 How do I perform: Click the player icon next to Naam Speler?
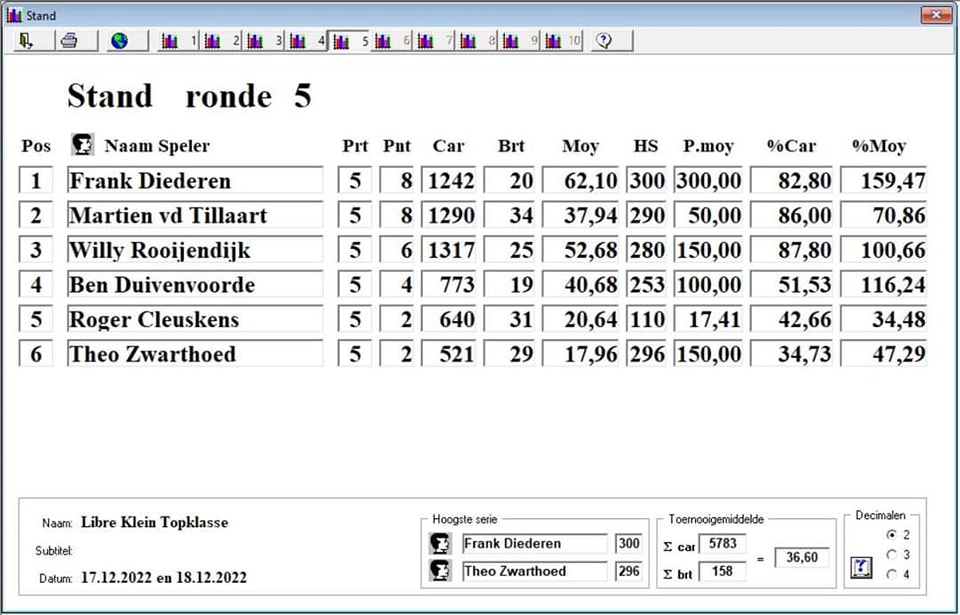click(x=82, y=145)
